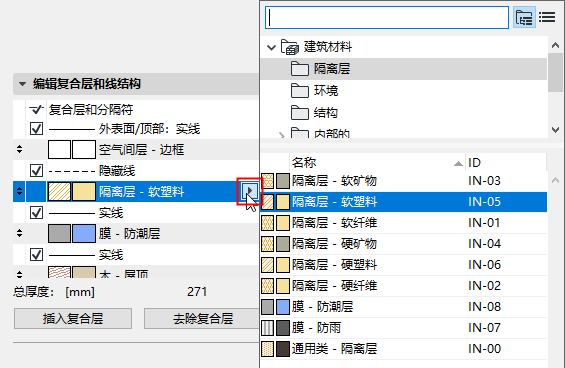Sort list by ID column header

(x=506, y=163)
